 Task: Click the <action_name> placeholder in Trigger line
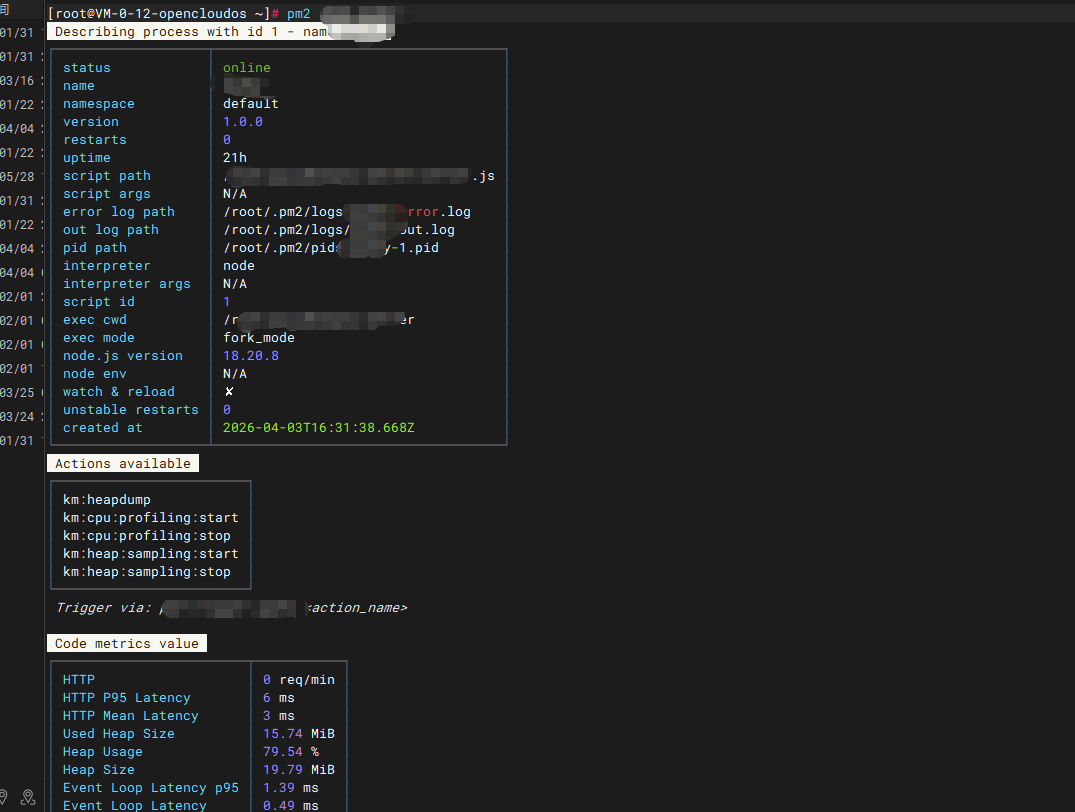[356, 608]
